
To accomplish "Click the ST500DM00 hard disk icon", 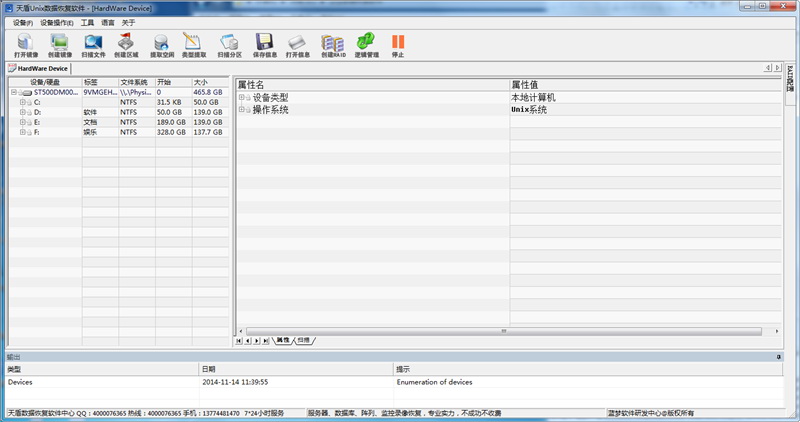I will click(x=27, y=93).
